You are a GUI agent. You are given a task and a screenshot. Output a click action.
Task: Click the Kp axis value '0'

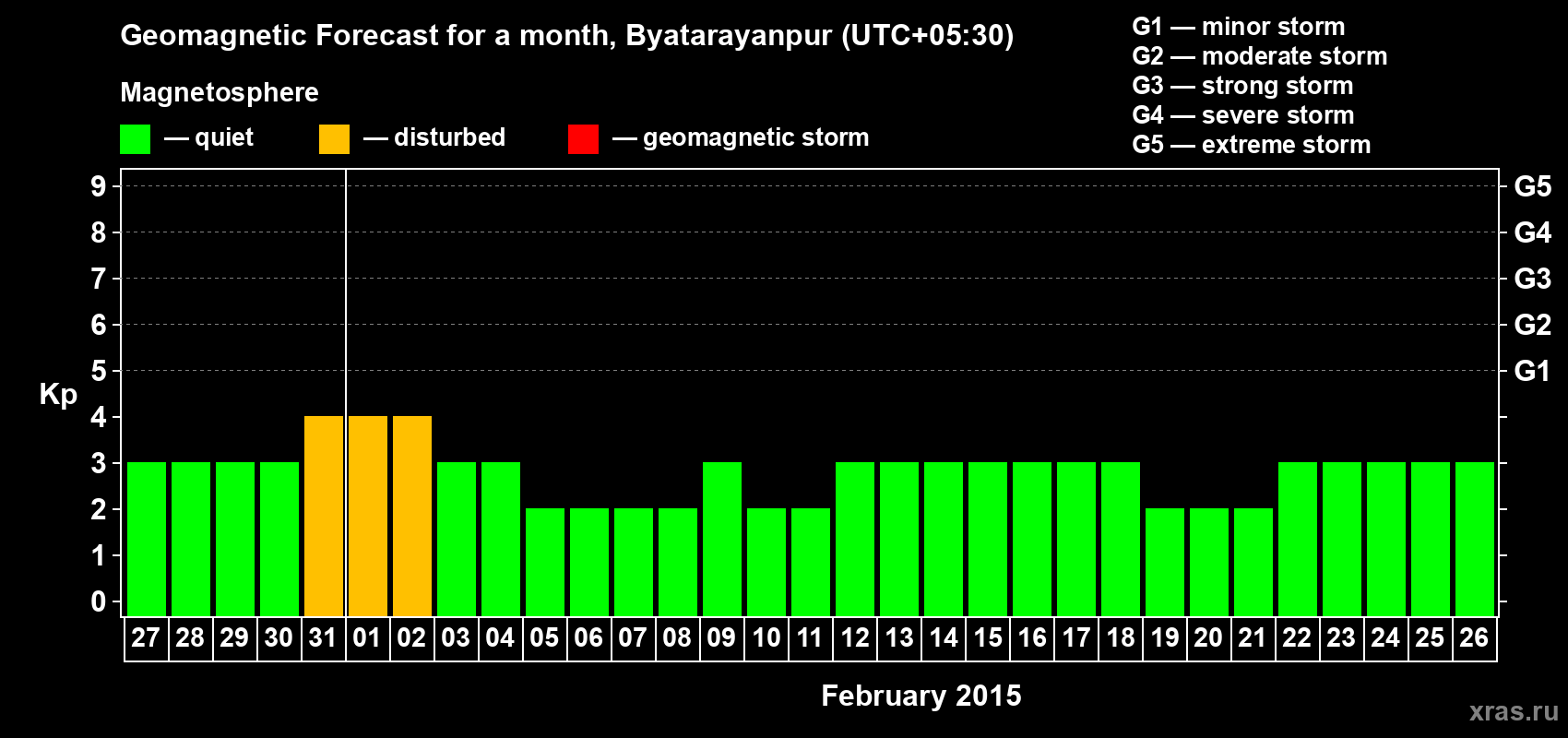(x=99, y=601)
